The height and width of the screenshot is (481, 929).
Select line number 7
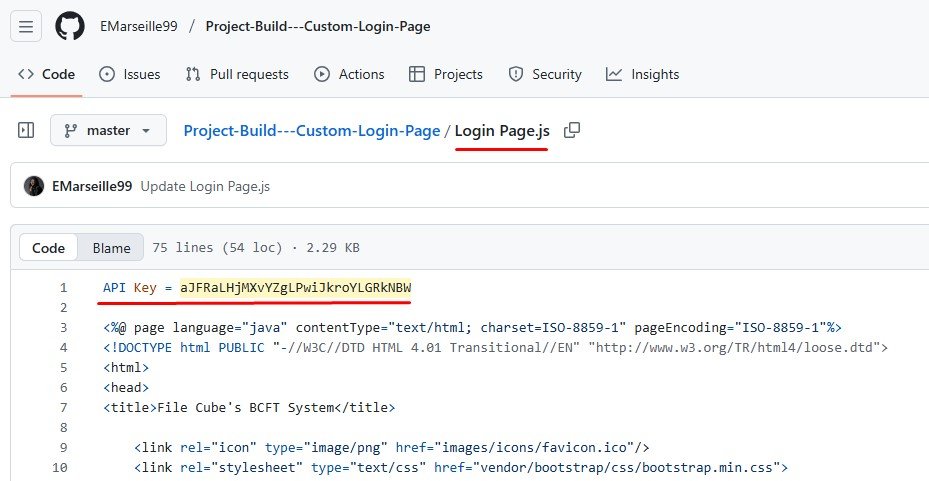point(63,408)
